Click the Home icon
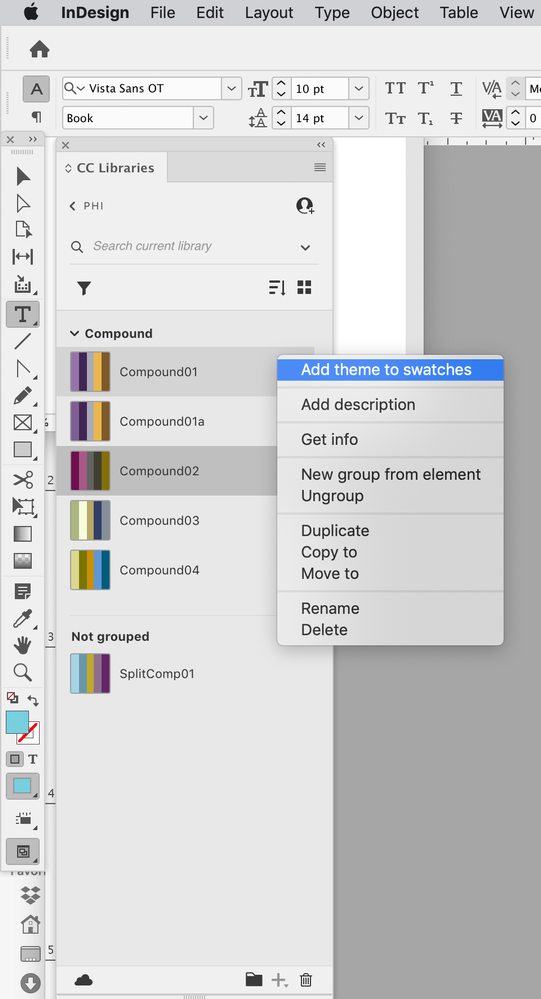 point(40,49)
